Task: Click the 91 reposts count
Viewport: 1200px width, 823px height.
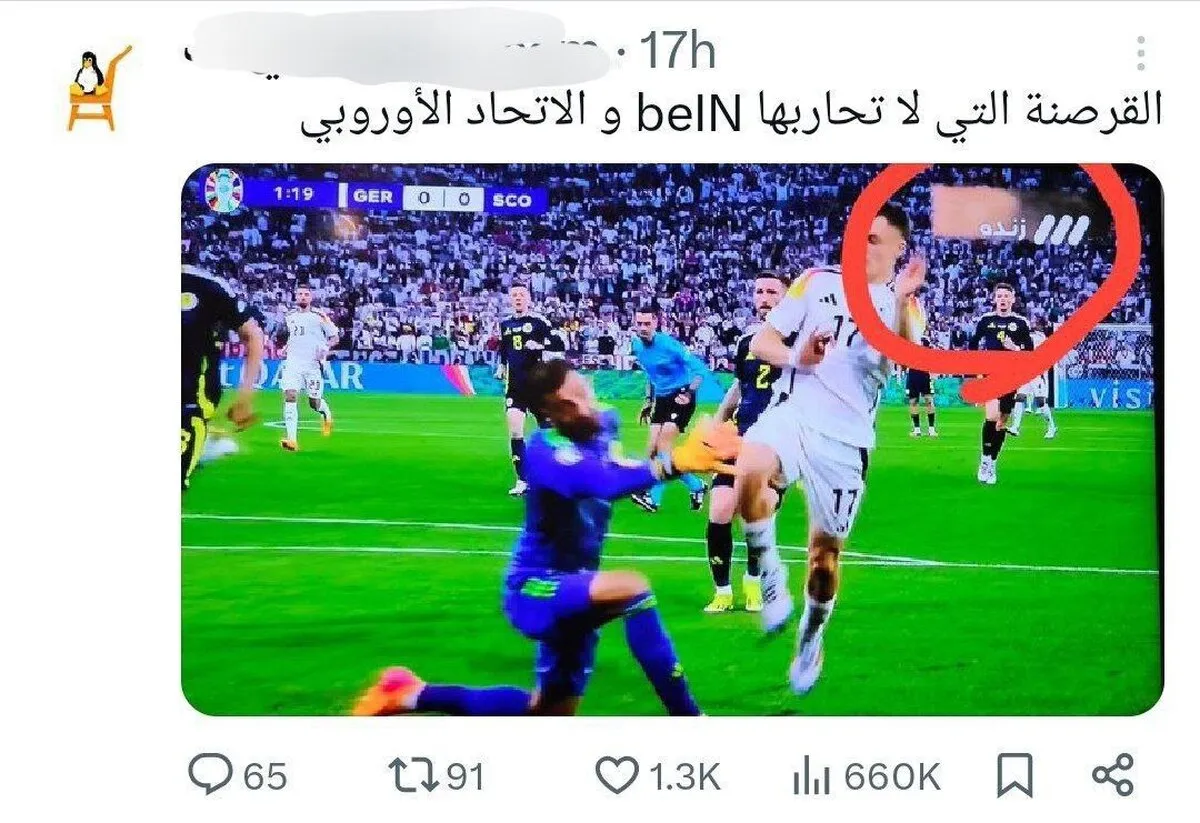Action: [464, 777]
